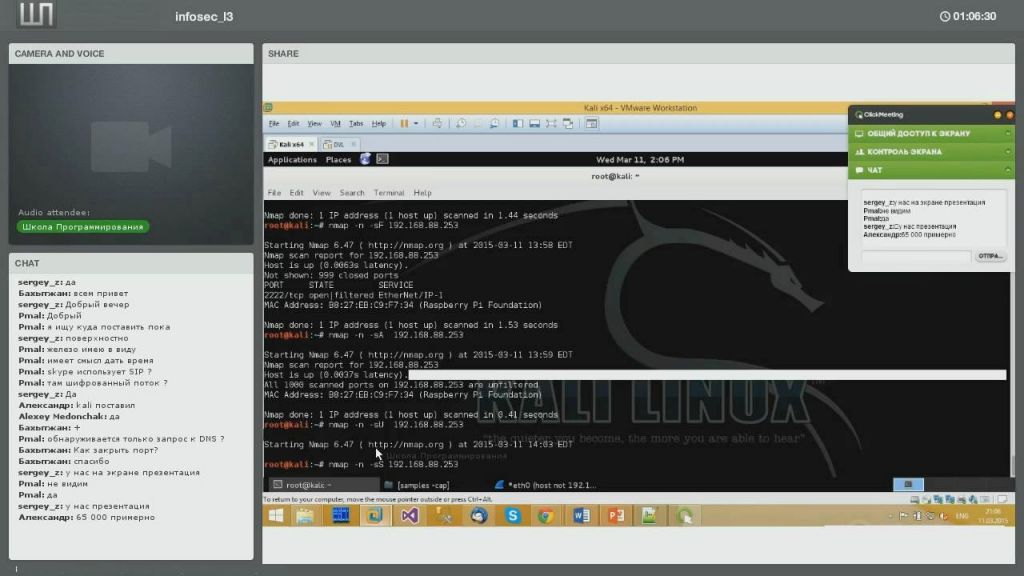
Task: Open PowerPoint from the Windows taskbar
Action: (x=616, y=516)
